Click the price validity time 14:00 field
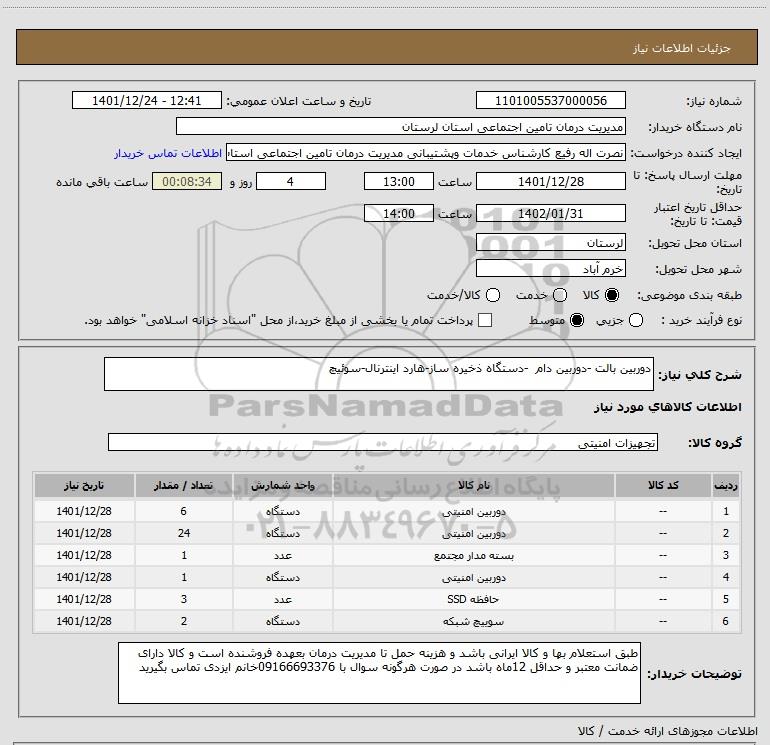 [x=399, y=214]
